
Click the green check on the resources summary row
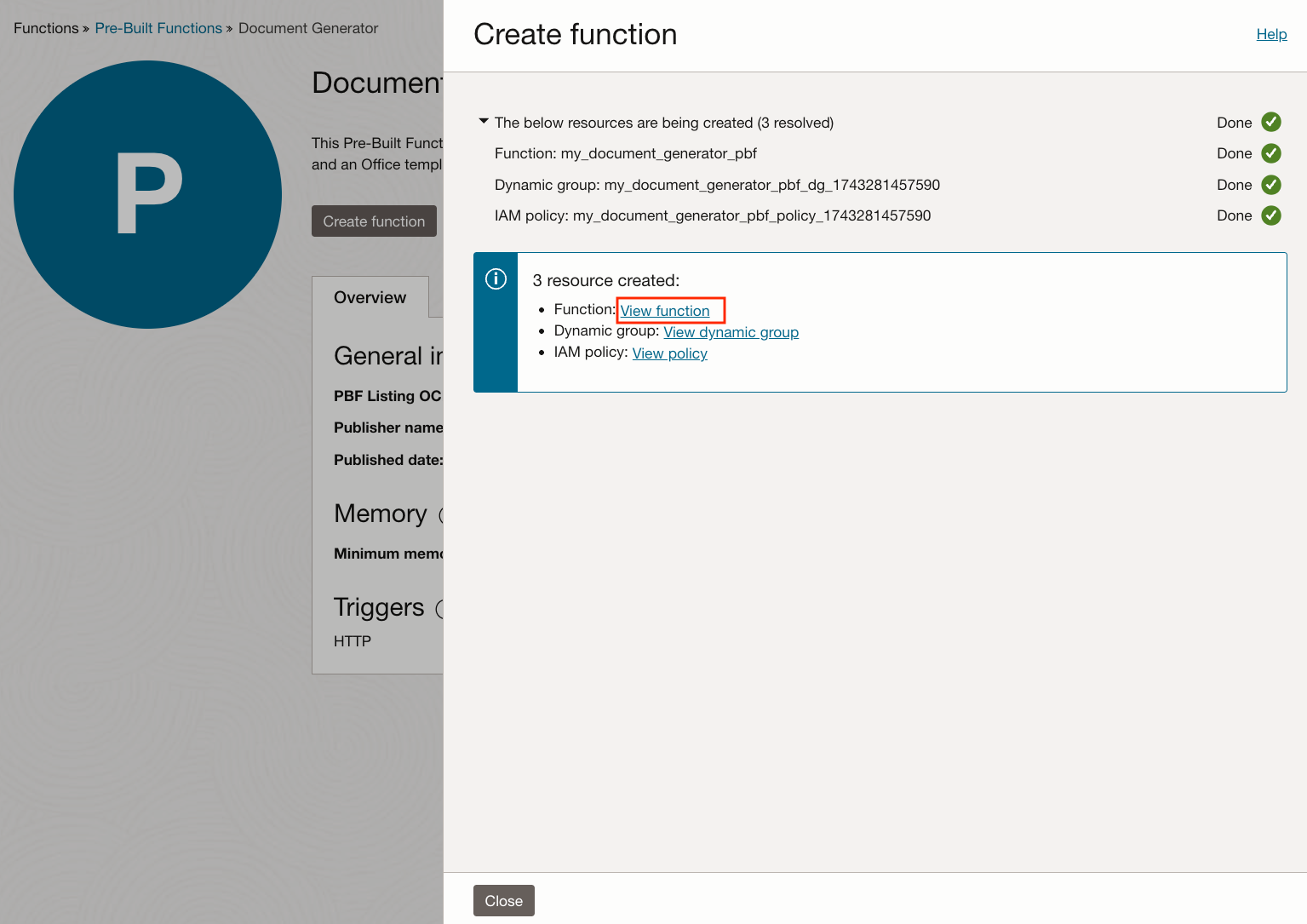point(1270,123)
